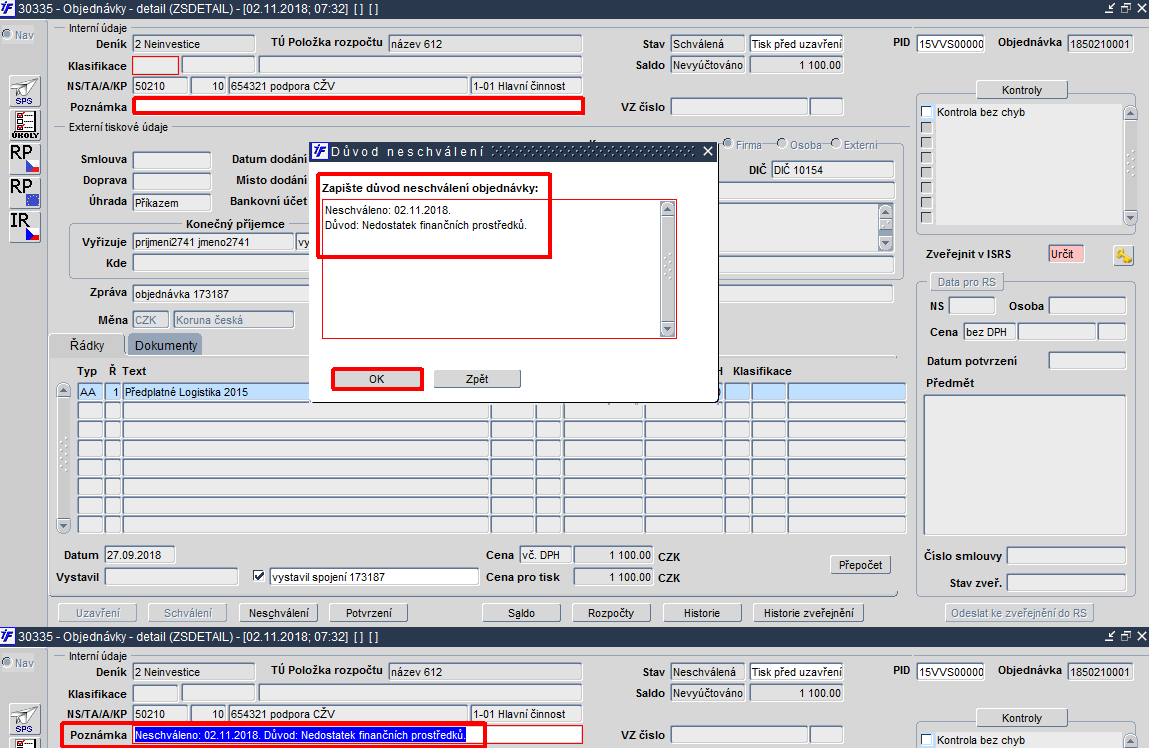The width and height of the screenshot is (1149, 748).
Task: Click the empty Poznámka field in the upper window
Action: click(358, 106)
